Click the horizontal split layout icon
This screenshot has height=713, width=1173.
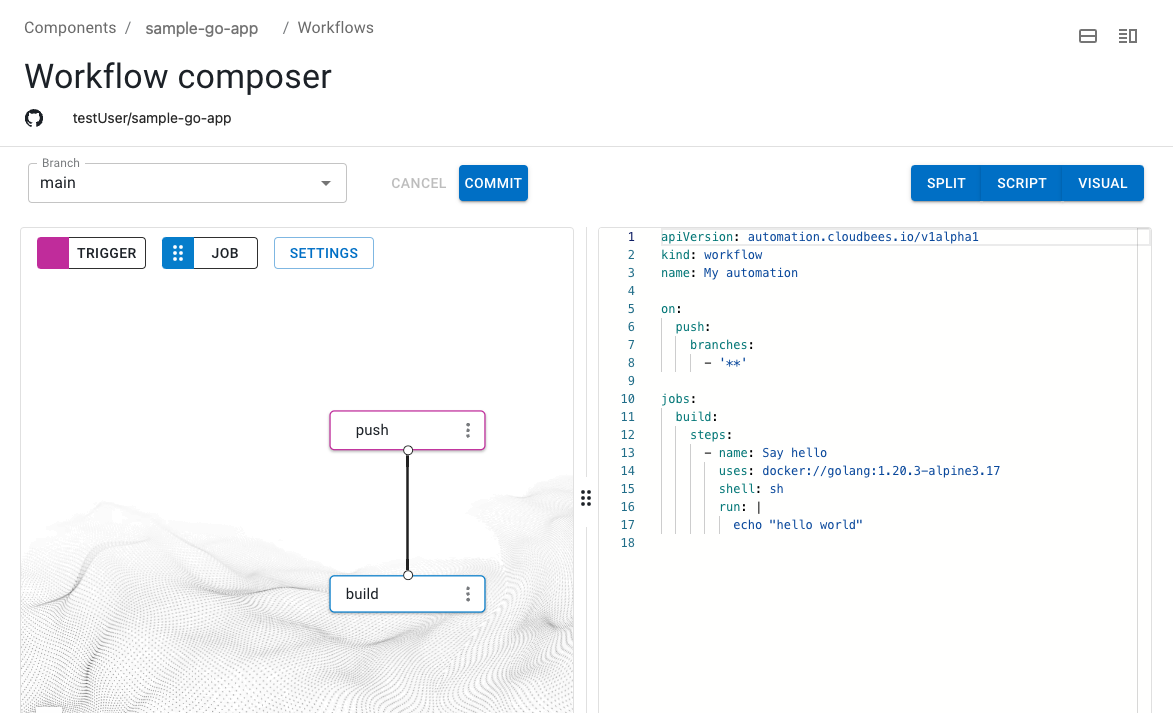(x=1088, y=35)
